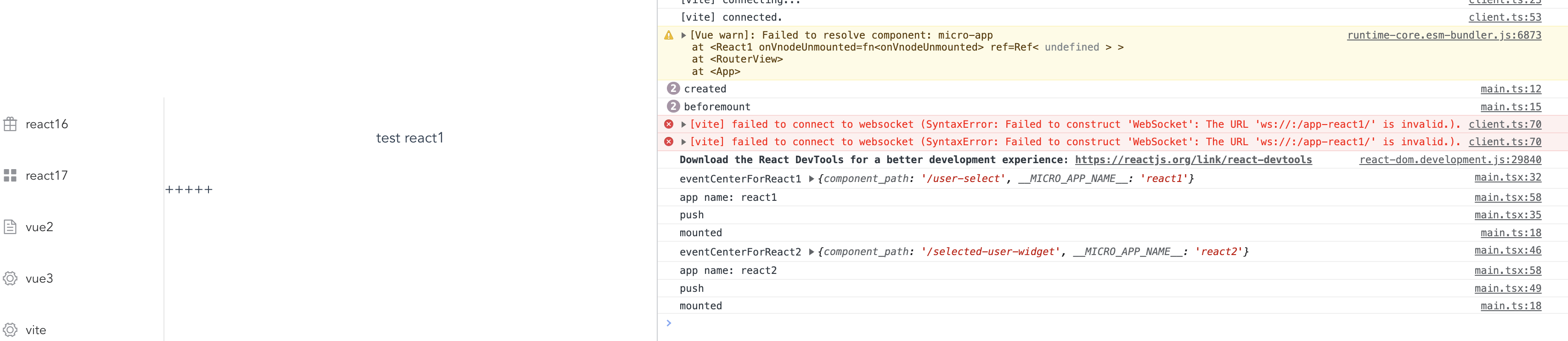Open main.tsx:58 link for react1
Viewport: 1568px width, 341px height.
coord(1508,197)
